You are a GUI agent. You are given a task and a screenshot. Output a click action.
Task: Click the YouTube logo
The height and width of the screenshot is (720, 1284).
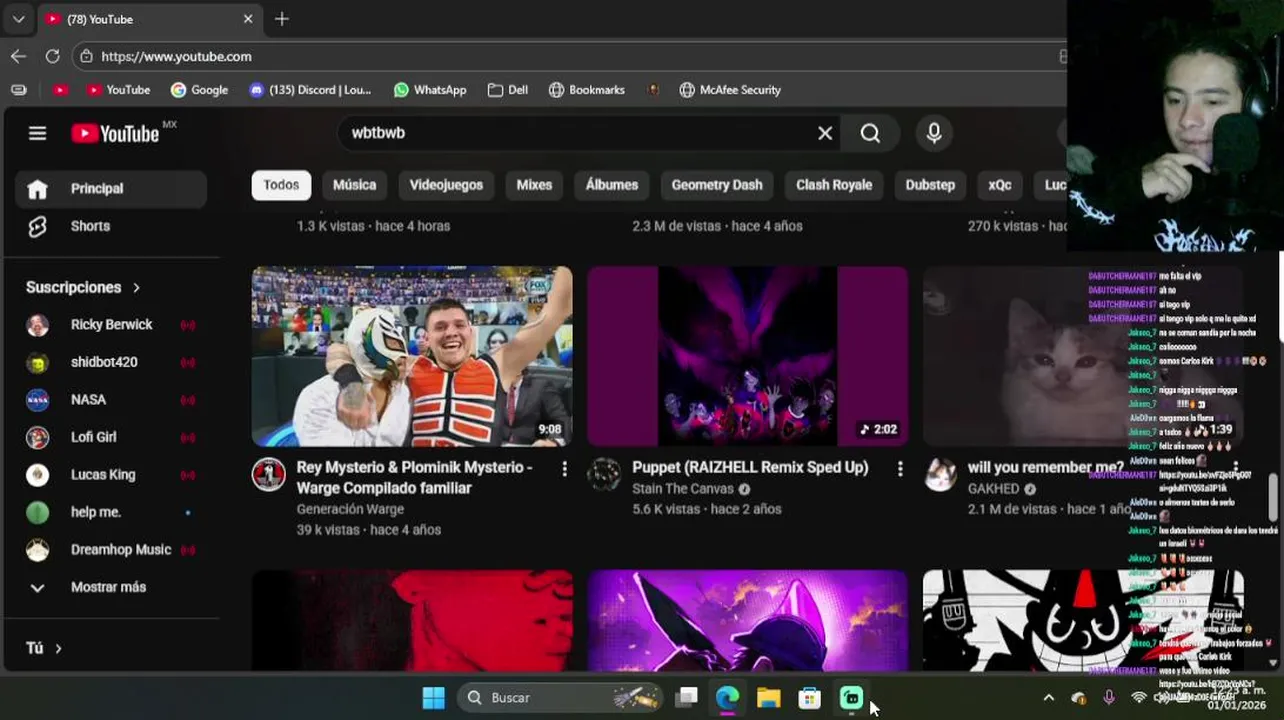[115, 133]
